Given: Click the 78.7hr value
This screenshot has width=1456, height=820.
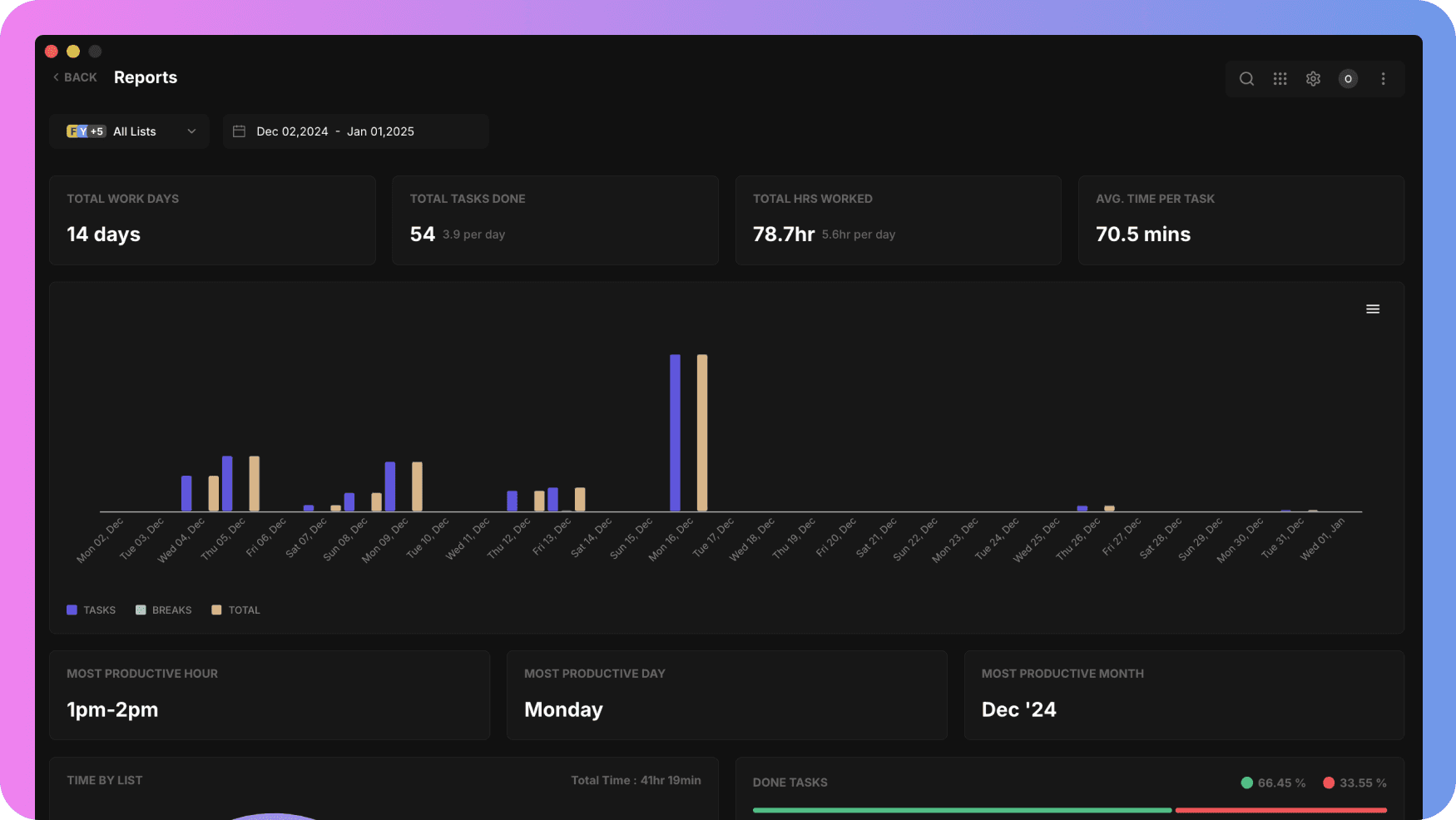Looking at the screenshot, I should pyautogui.click(x=784, y=235).
